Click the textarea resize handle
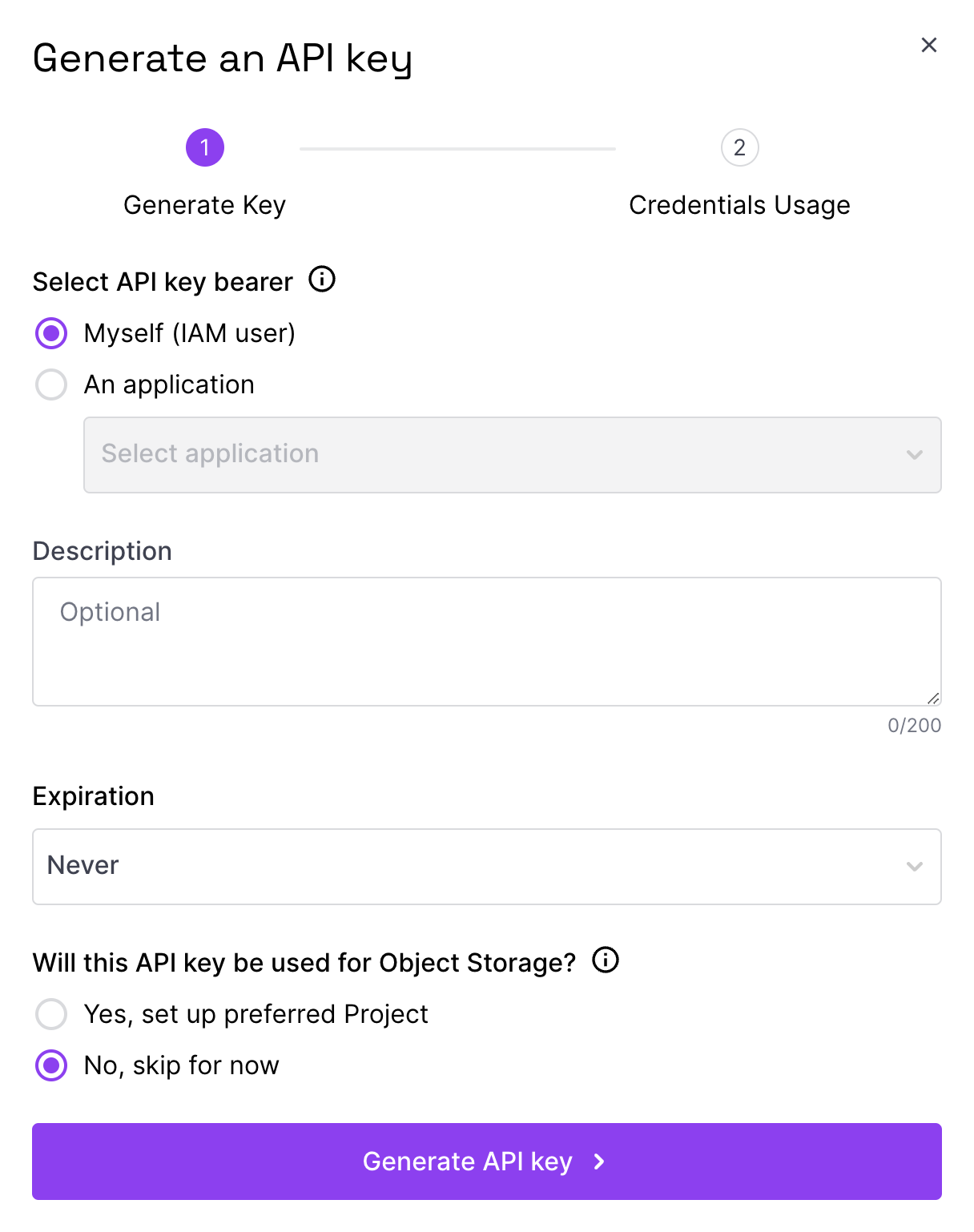Screen dimensions: 974x1232 (x=934, y=696)
